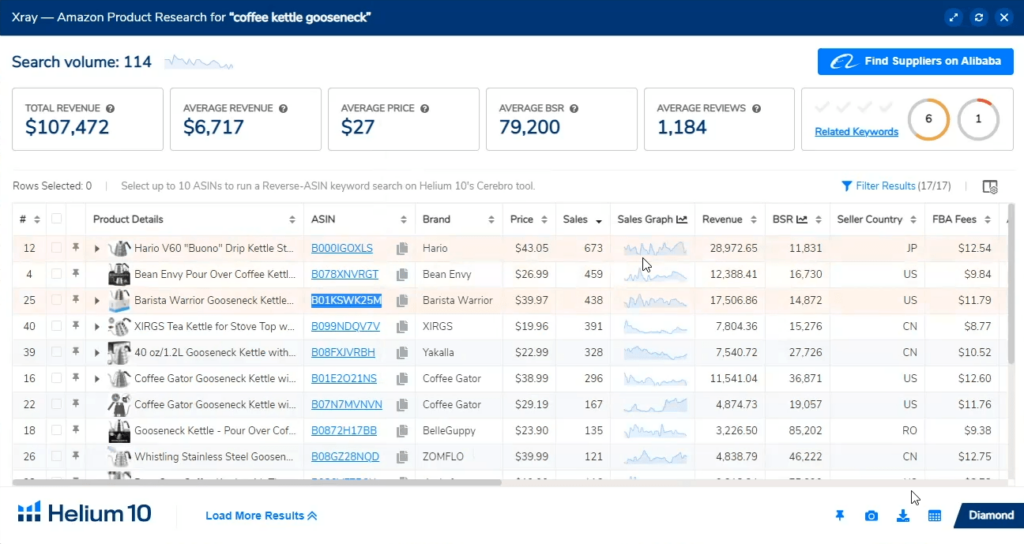The width and height of the screenshot is (1024, 544).
Task: Click the BSR column chart icon
Action: pyautogui.click(x=802, y=219)
